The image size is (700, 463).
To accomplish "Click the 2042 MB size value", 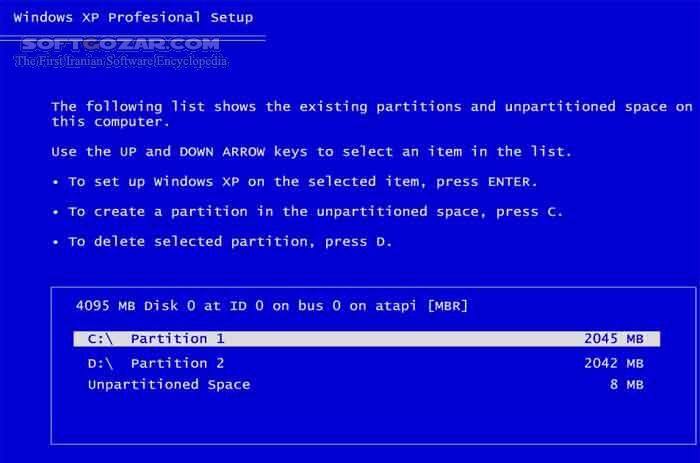I will [613, 363].
